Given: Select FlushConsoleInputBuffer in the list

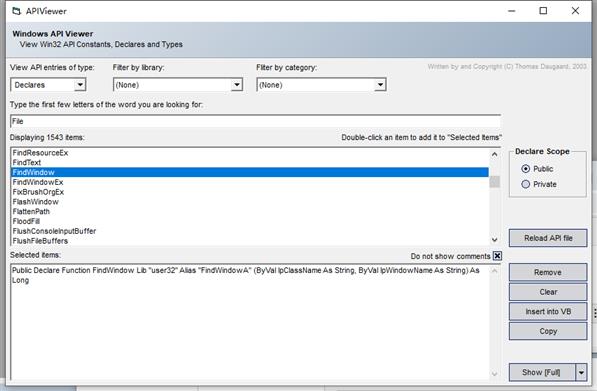Looking at the screenshot, I should pyautogui.click(x=250, y=231).
